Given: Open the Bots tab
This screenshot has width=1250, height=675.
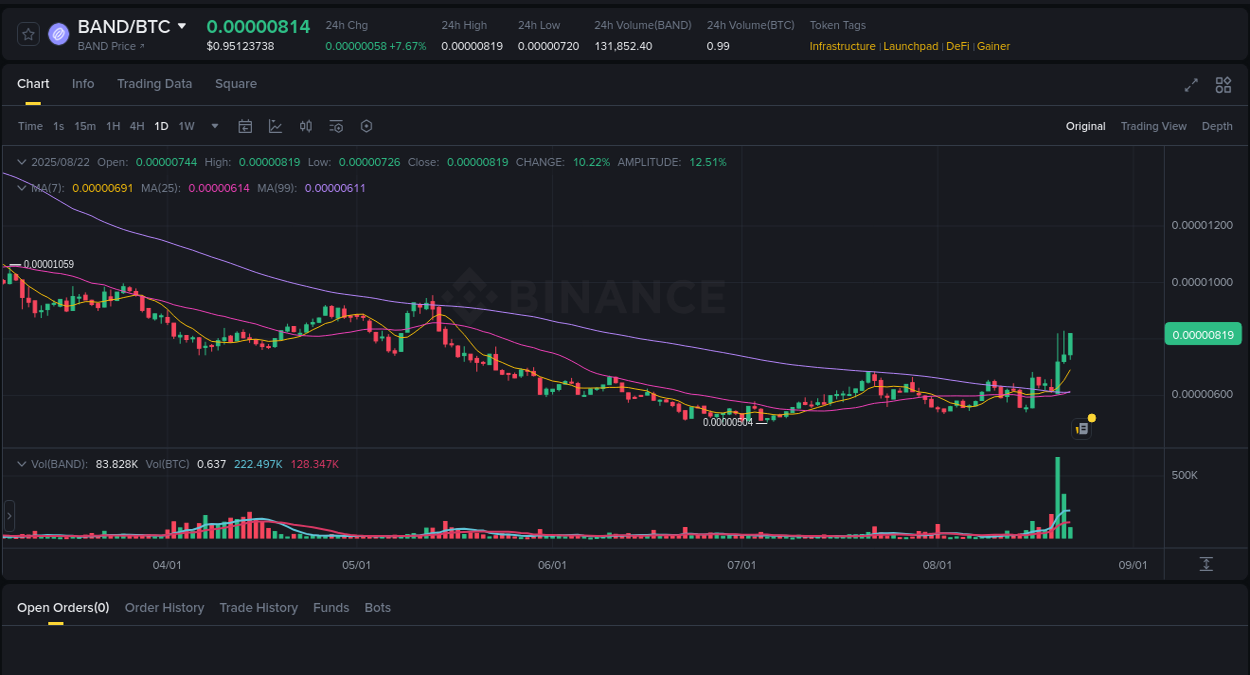Looking at the screenshot, I should [x=378, y=608].
